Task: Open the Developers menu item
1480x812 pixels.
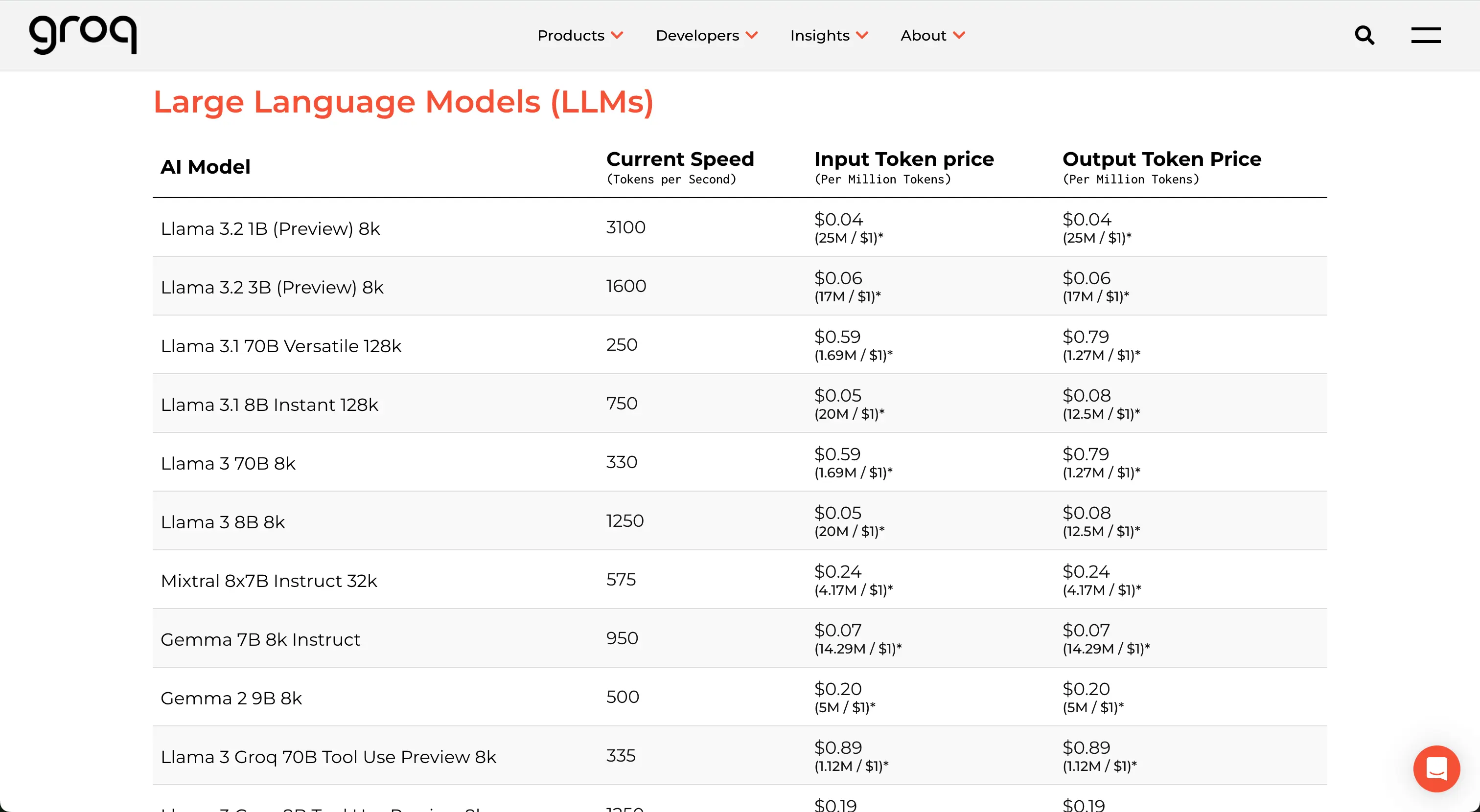Action: coord(697,36)
